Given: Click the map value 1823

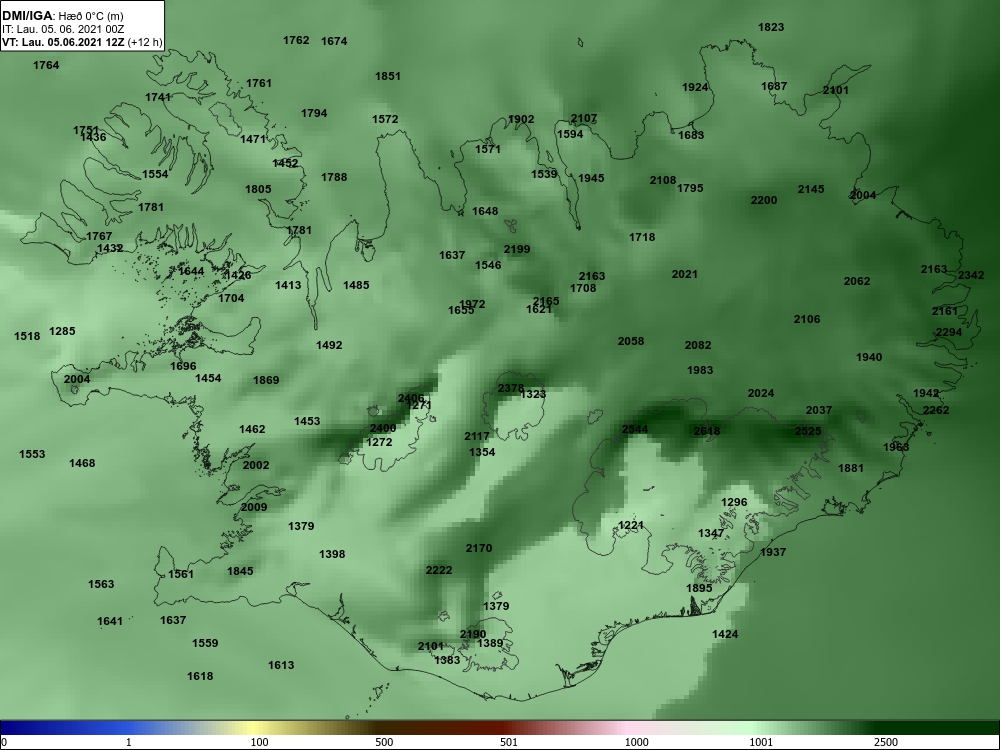Looking at the screenshot, I should click(x=771, y=27).
